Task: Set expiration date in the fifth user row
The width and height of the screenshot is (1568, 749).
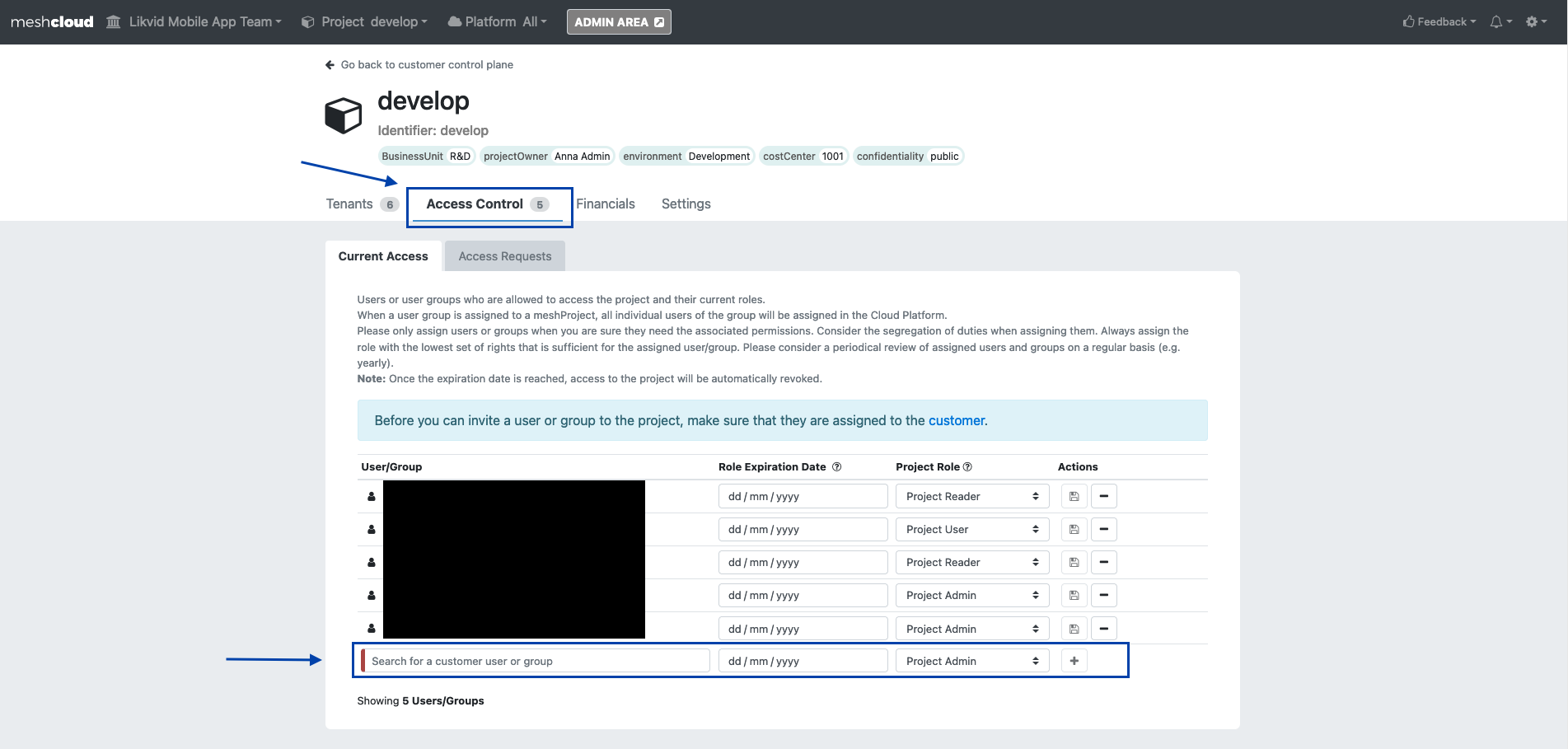Action: pyautogui.click(x=803, y=629)
